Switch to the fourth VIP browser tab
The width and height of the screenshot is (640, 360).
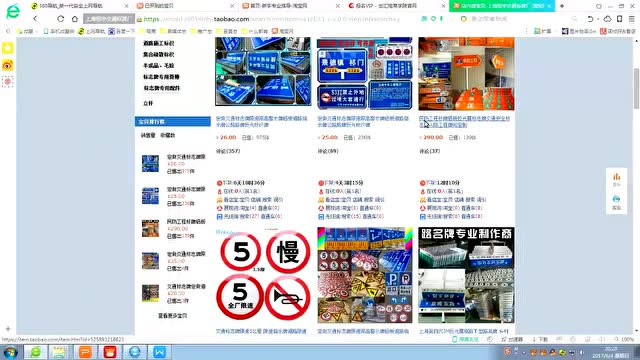(396, 6)
